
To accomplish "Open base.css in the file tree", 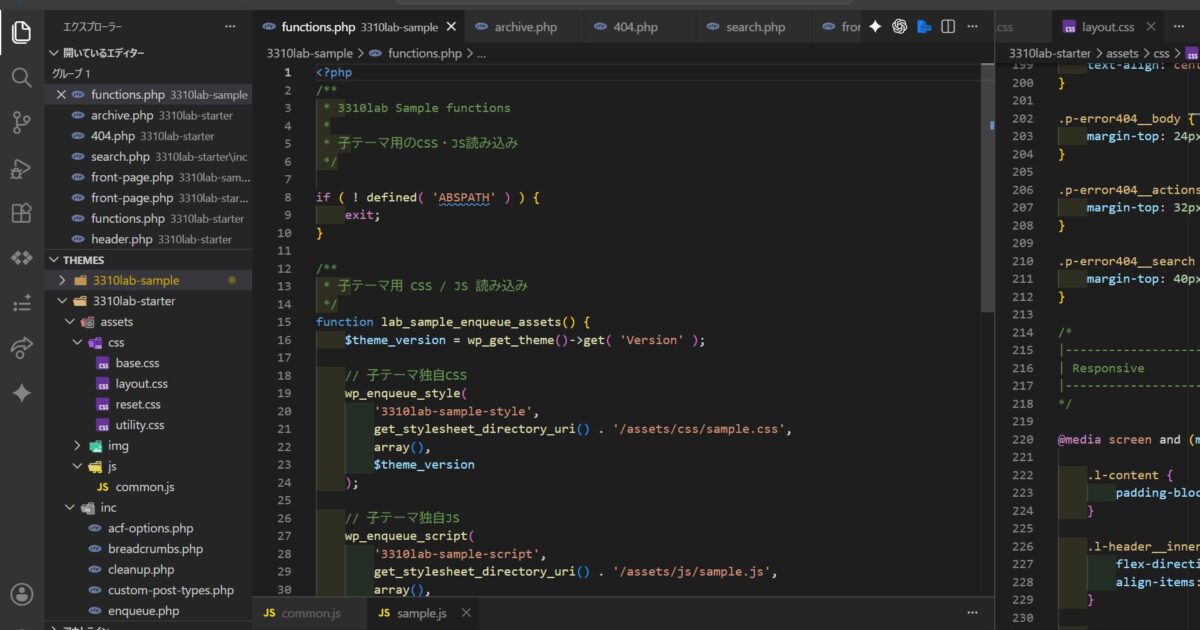I will 137,363.
